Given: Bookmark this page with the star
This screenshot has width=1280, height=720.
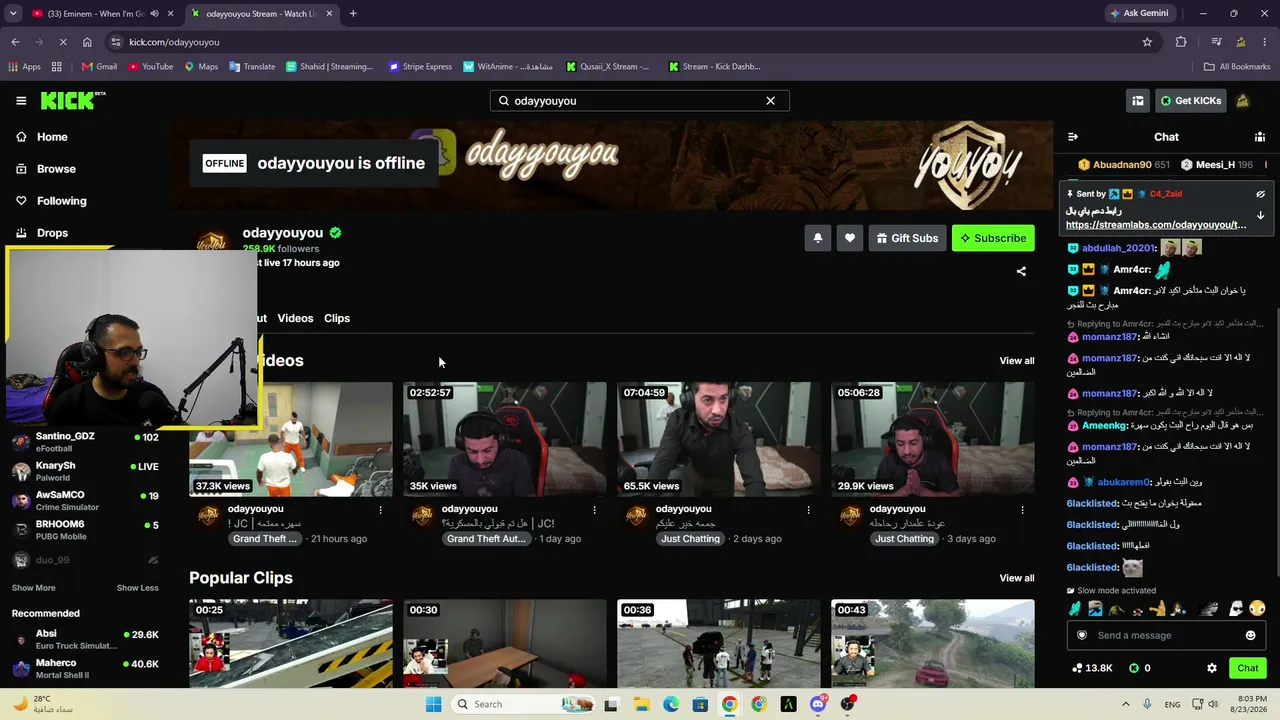Looking at the screenshot, I should pos(1147,42).
